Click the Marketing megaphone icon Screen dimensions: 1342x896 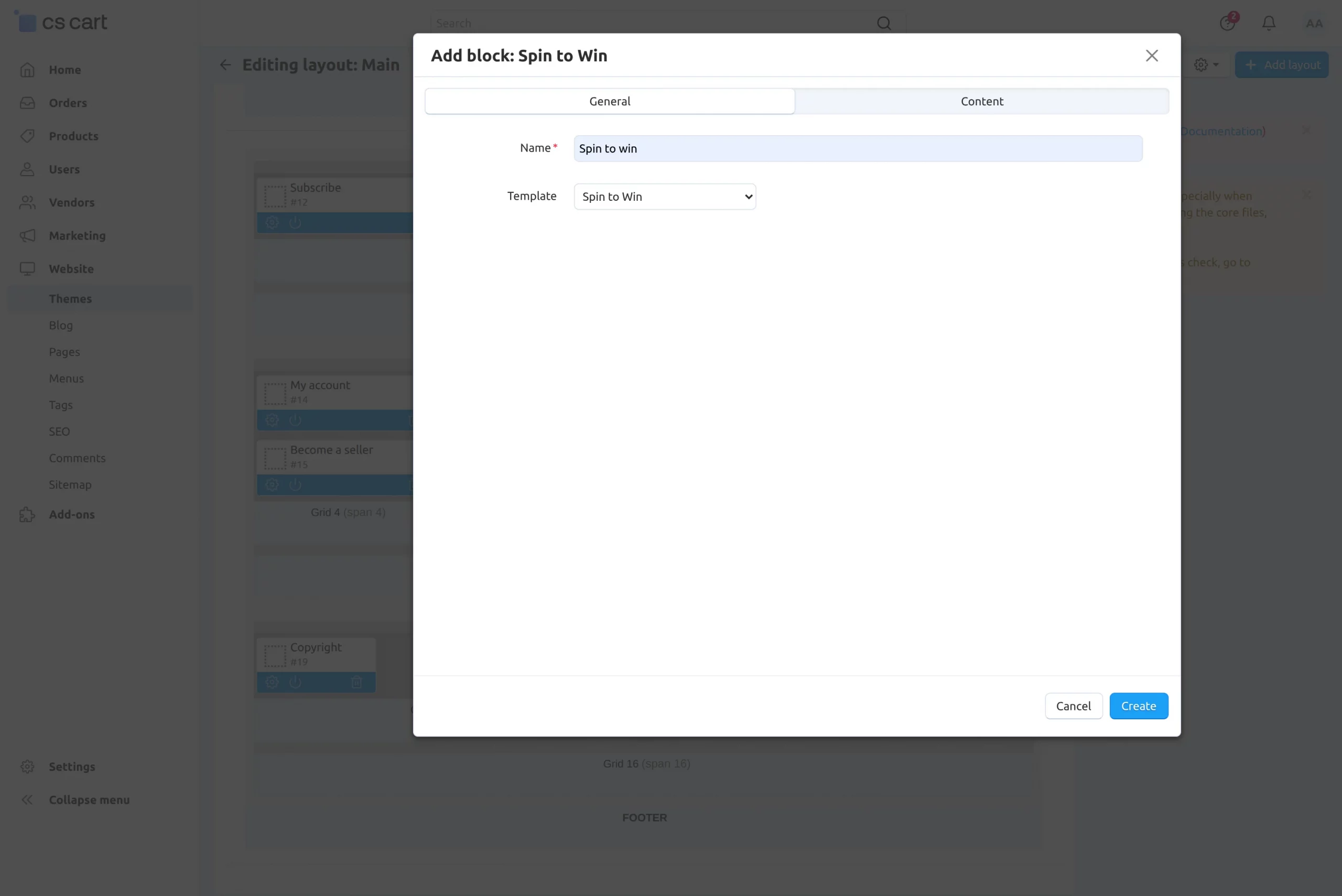pyautogui.click(x=27, y=235)
